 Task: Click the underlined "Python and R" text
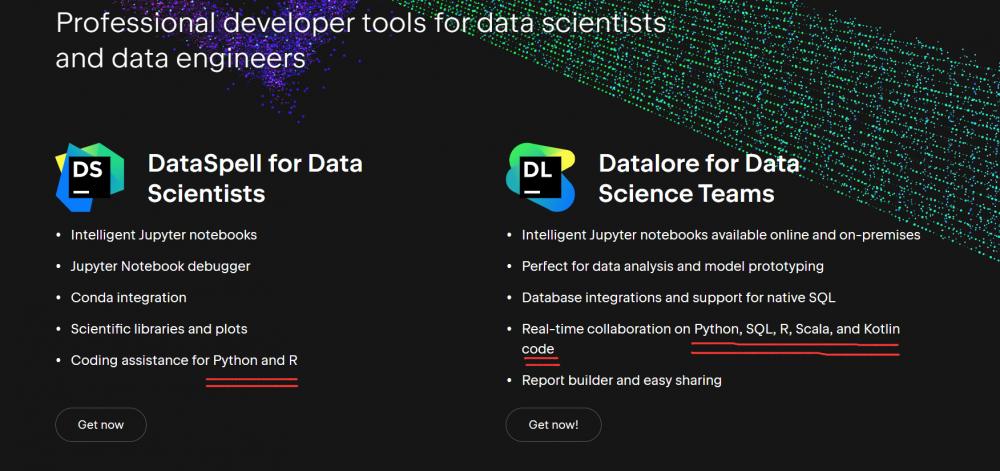[x=252, y=360]
